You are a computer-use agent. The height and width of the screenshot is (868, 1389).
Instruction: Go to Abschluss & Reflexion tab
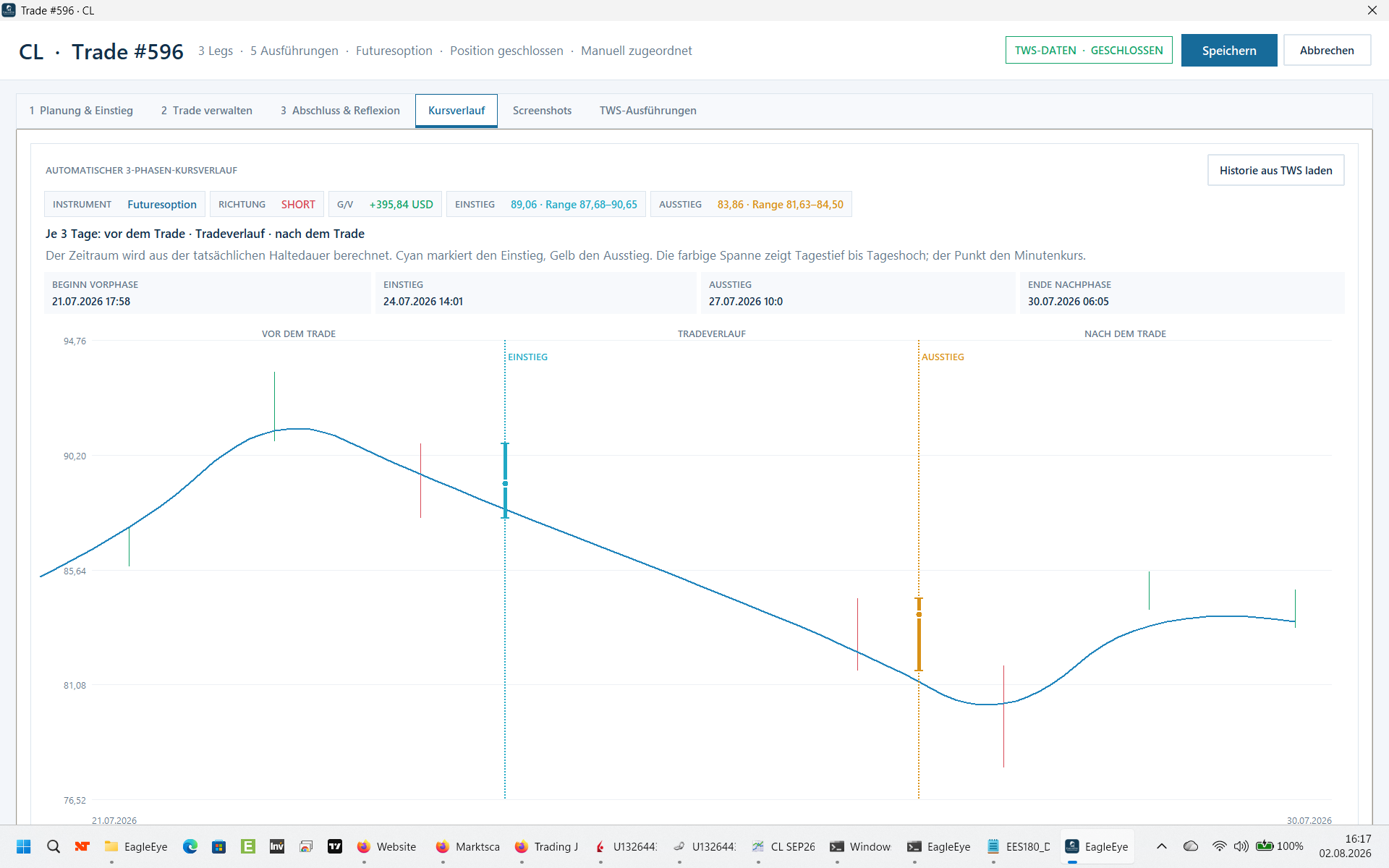pyautogui.click(x=340, y=111)
